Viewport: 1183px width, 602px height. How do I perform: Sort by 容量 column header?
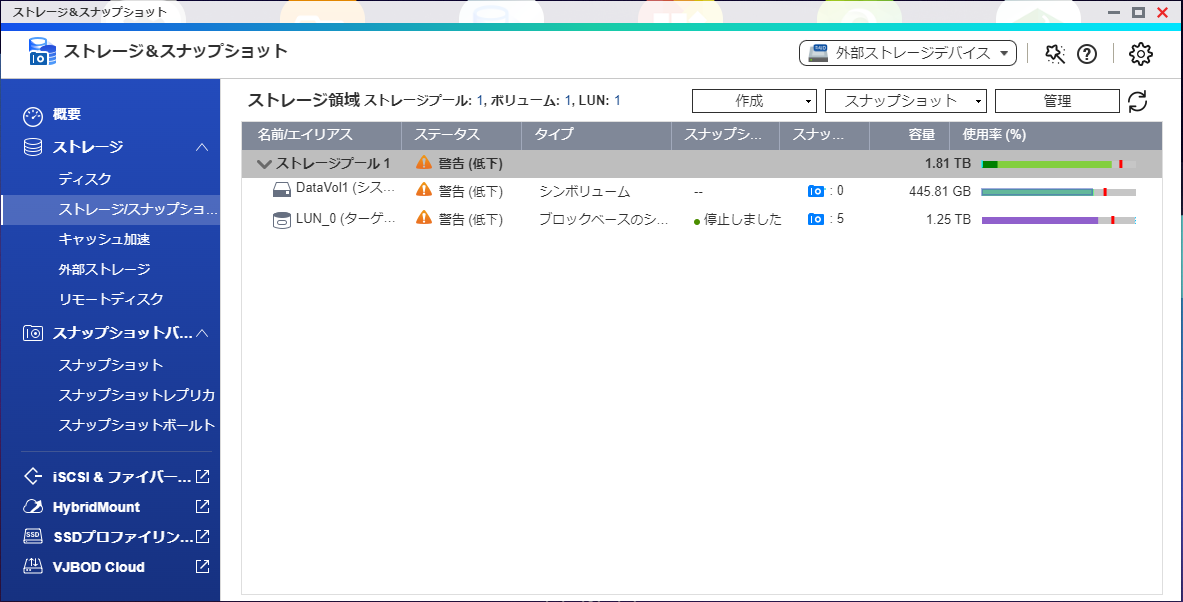point(909,136)
